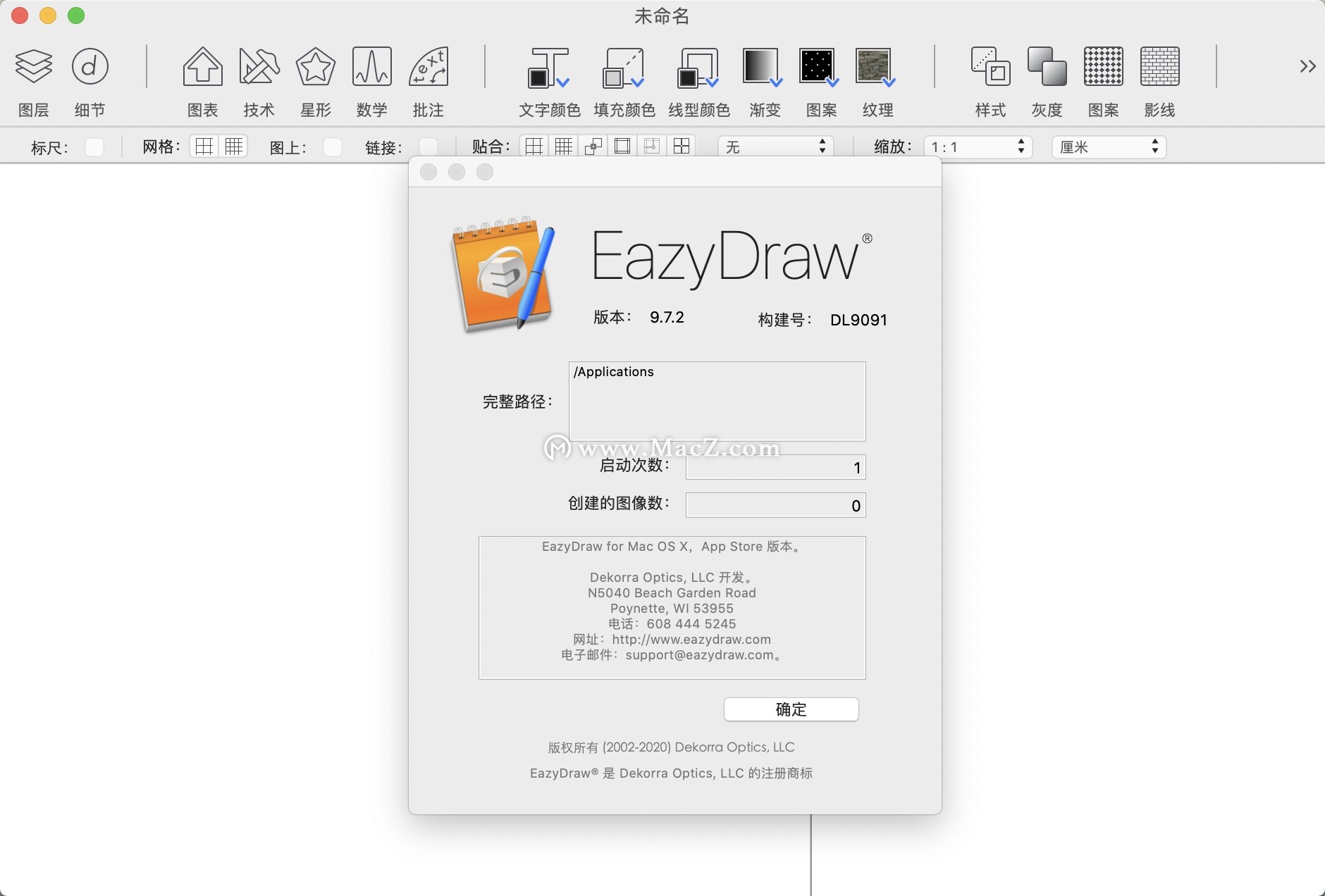This screenshot has height=896, width=1325.
Task: Open the 渐变 (Gradient) swatch dropdown
Action: (763, 68)
